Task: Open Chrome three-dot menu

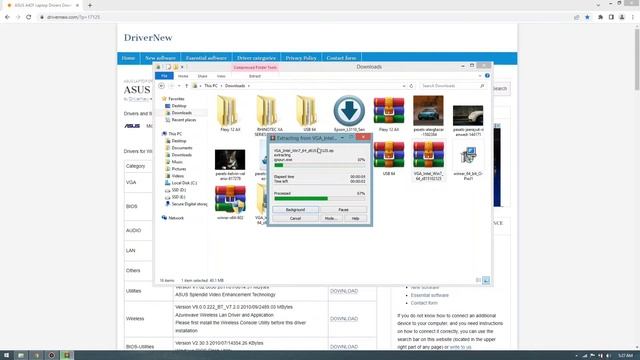Action: click(633, 17)
